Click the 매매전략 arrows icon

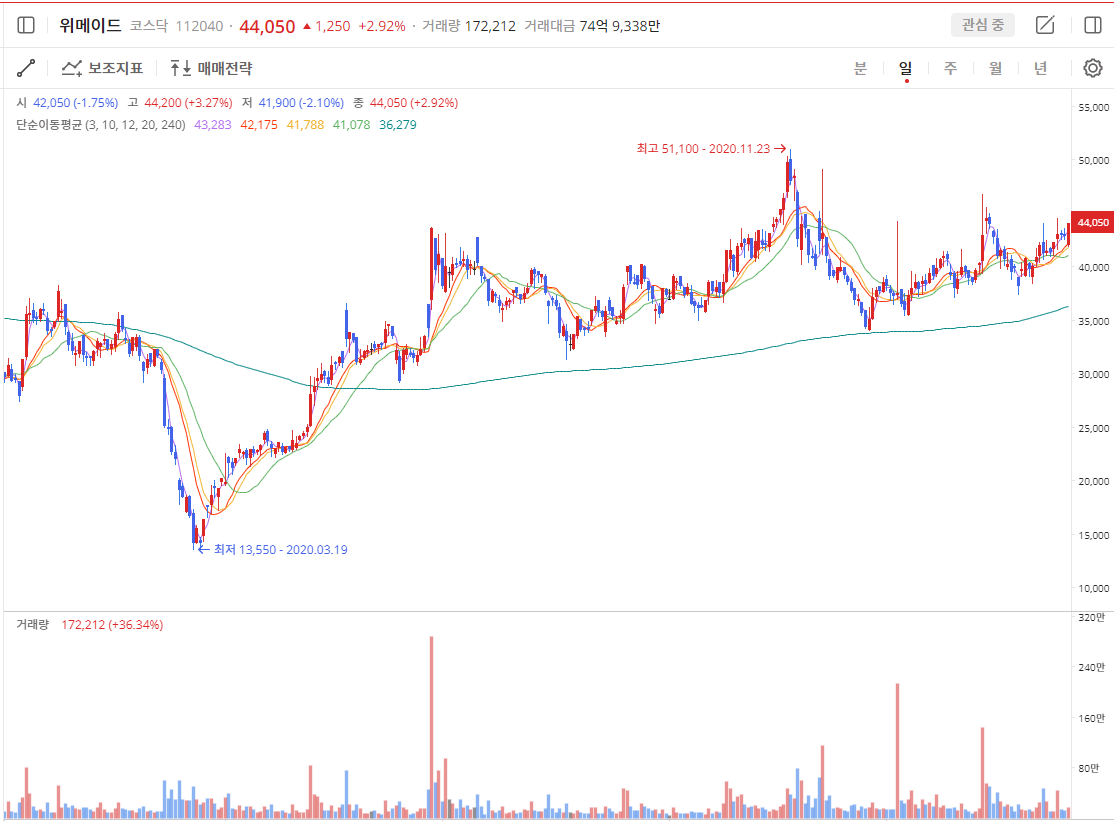(180, 68)
